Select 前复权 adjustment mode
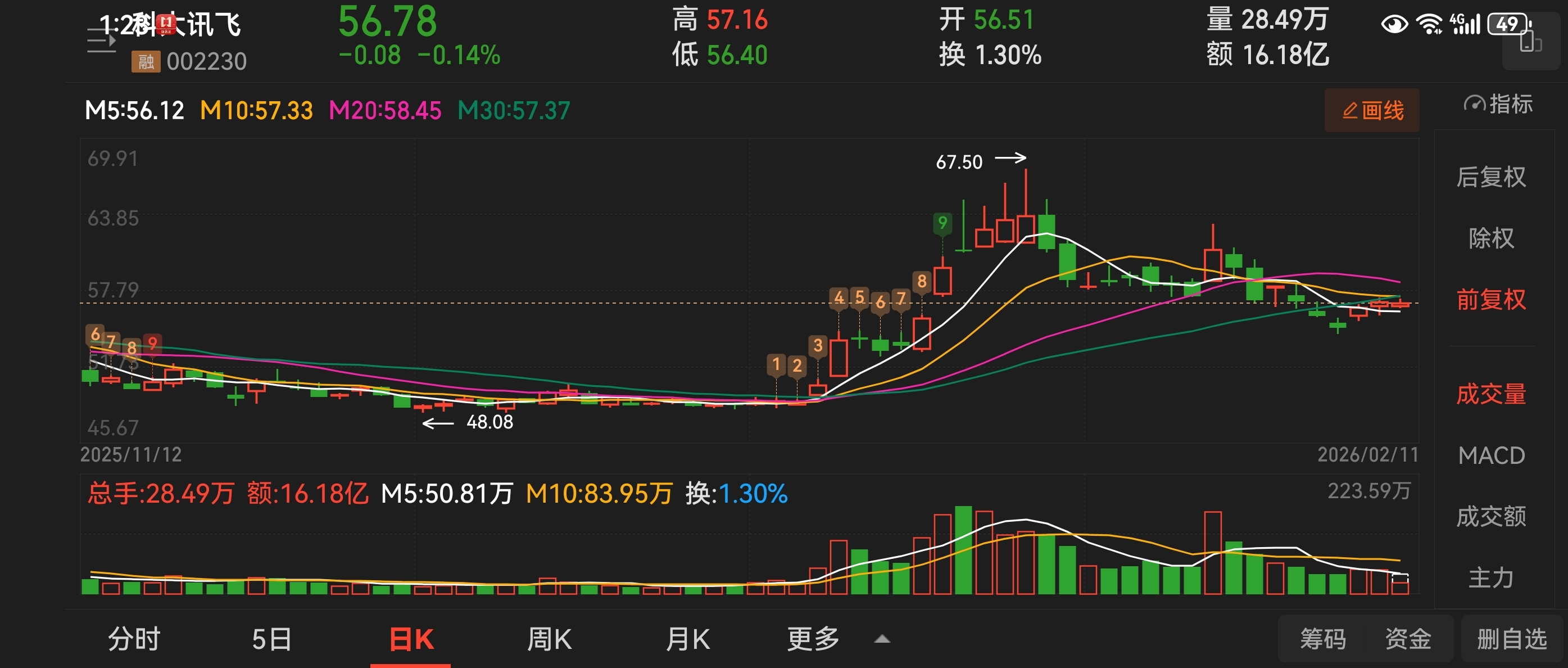1568x668 pixels. click(x=1490, y=300)
